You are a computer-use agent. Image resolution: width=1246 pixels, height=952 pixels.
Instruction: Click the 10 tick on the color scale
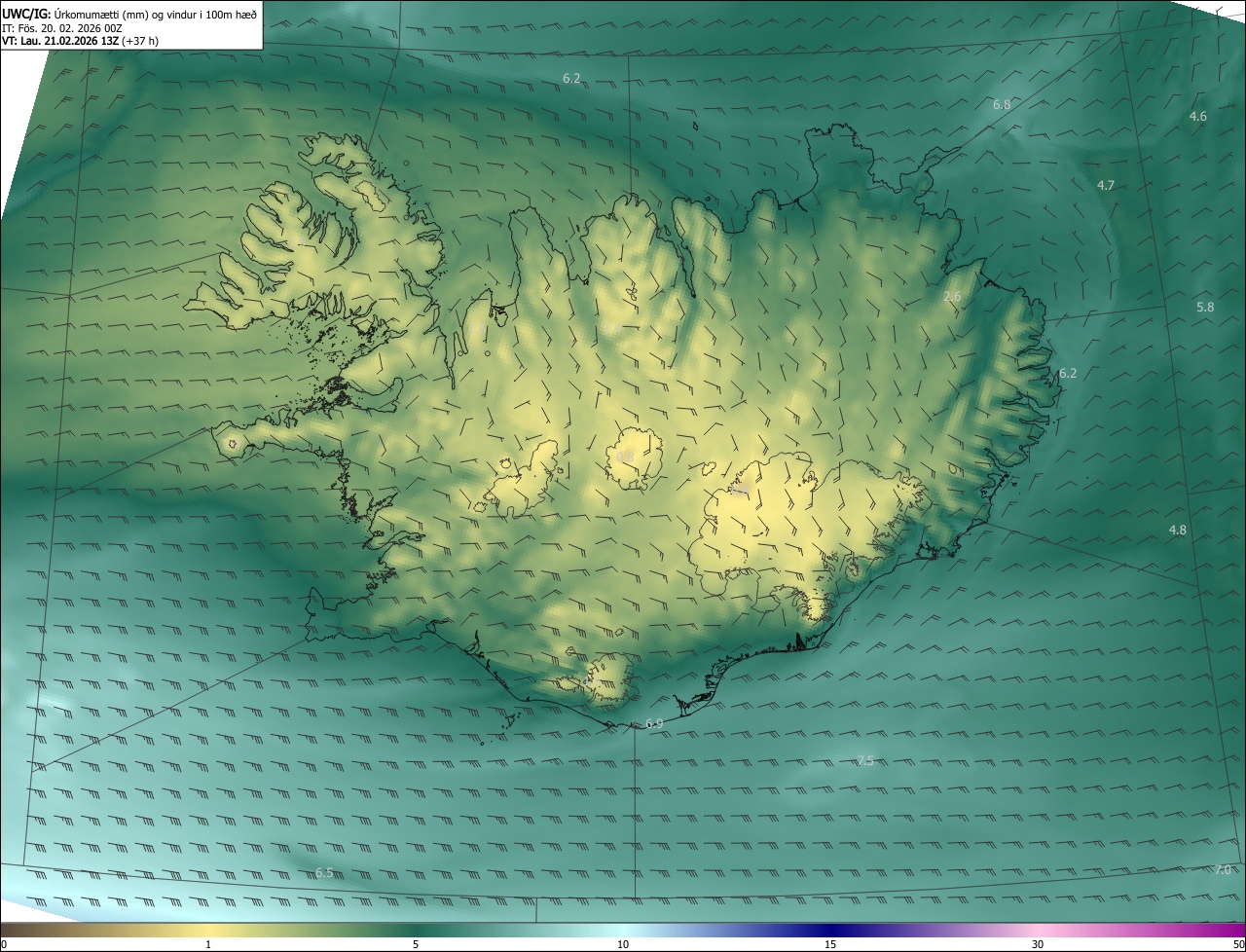pyautogui.click(x=623, y=944)
